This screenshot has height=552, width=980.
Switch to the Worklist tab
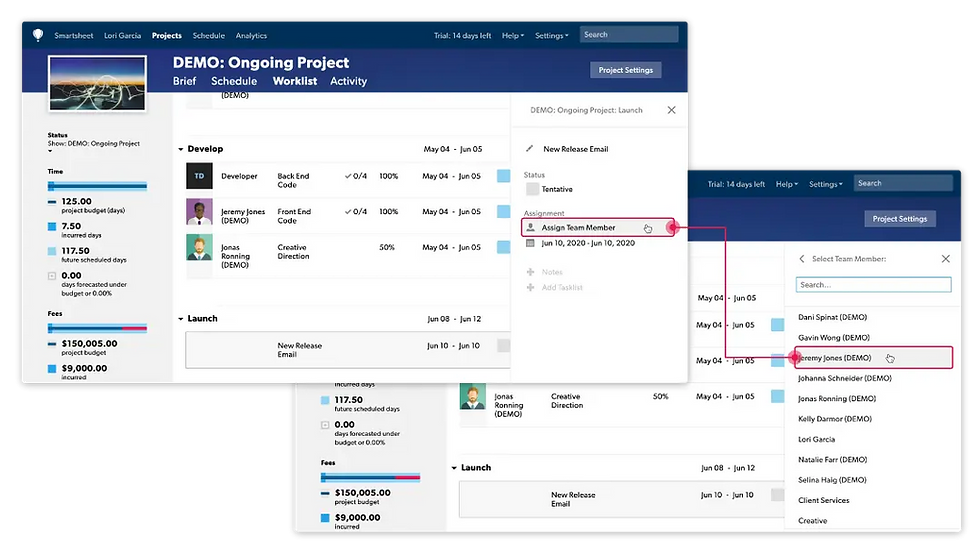pos(295,81)
